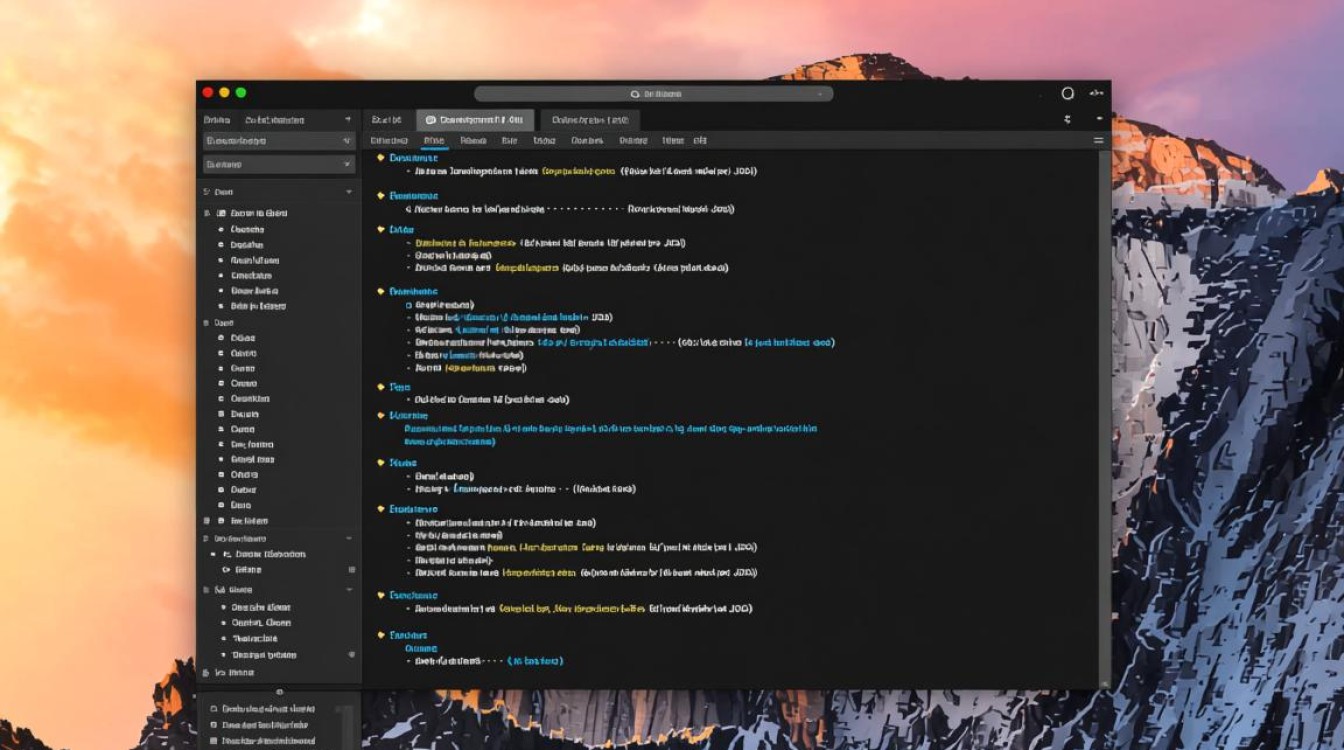Screen dimensions: 1344x750
Task: Click the small icon below the circle icon
Action: [1067, 120]
